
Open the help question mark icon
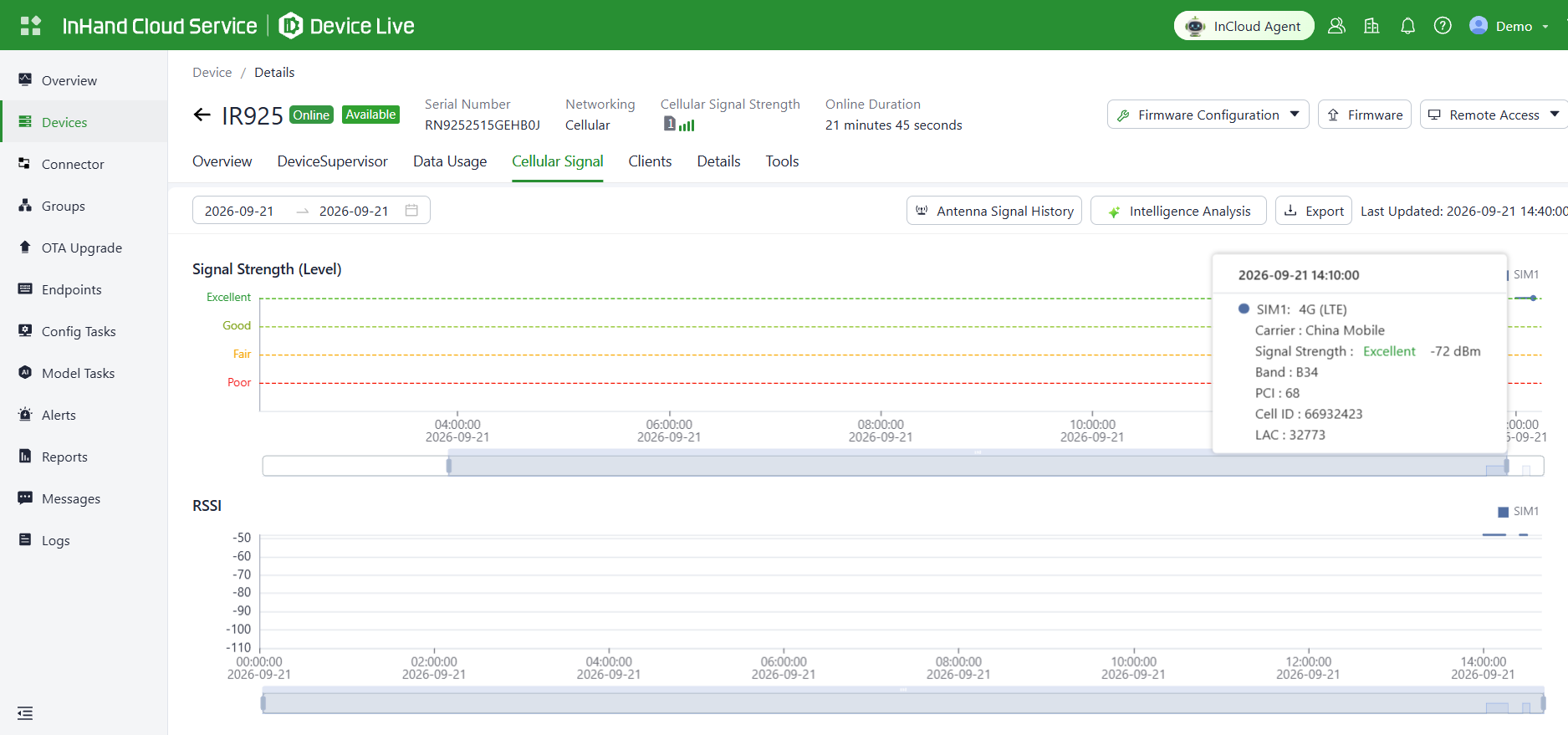(1443, 26)
